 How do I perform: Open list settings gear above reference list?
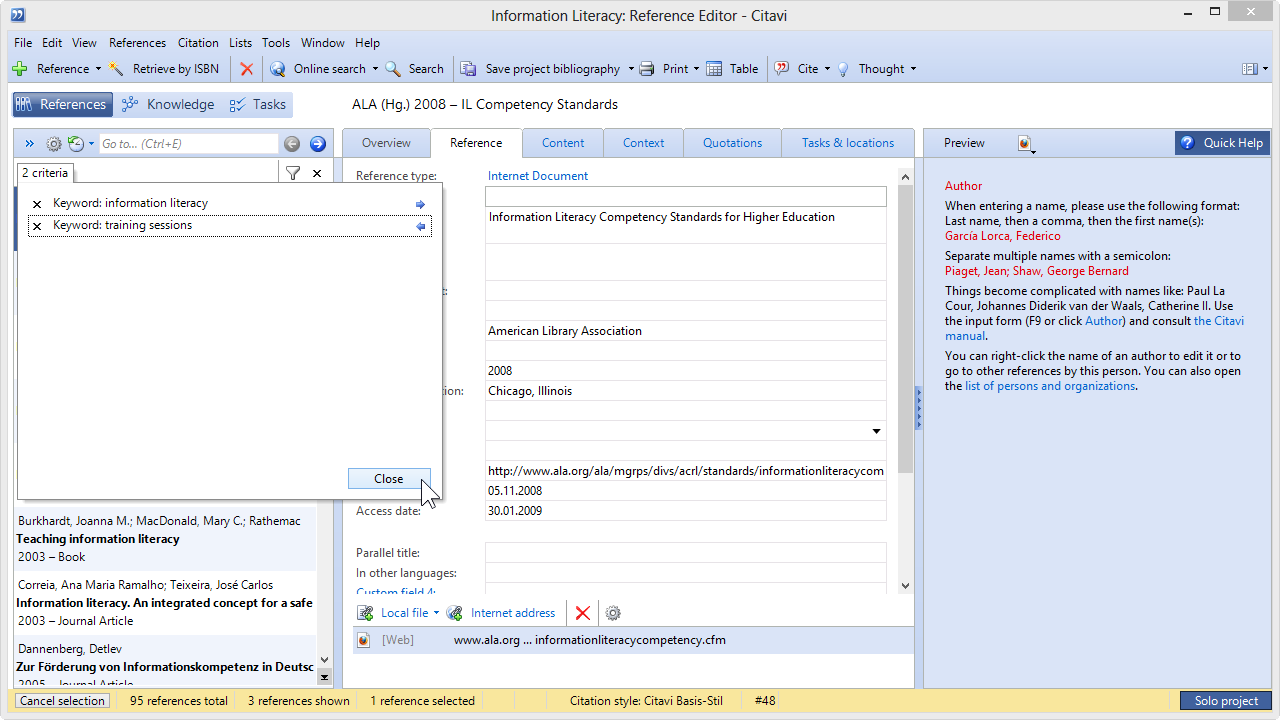tap(54, 144)
